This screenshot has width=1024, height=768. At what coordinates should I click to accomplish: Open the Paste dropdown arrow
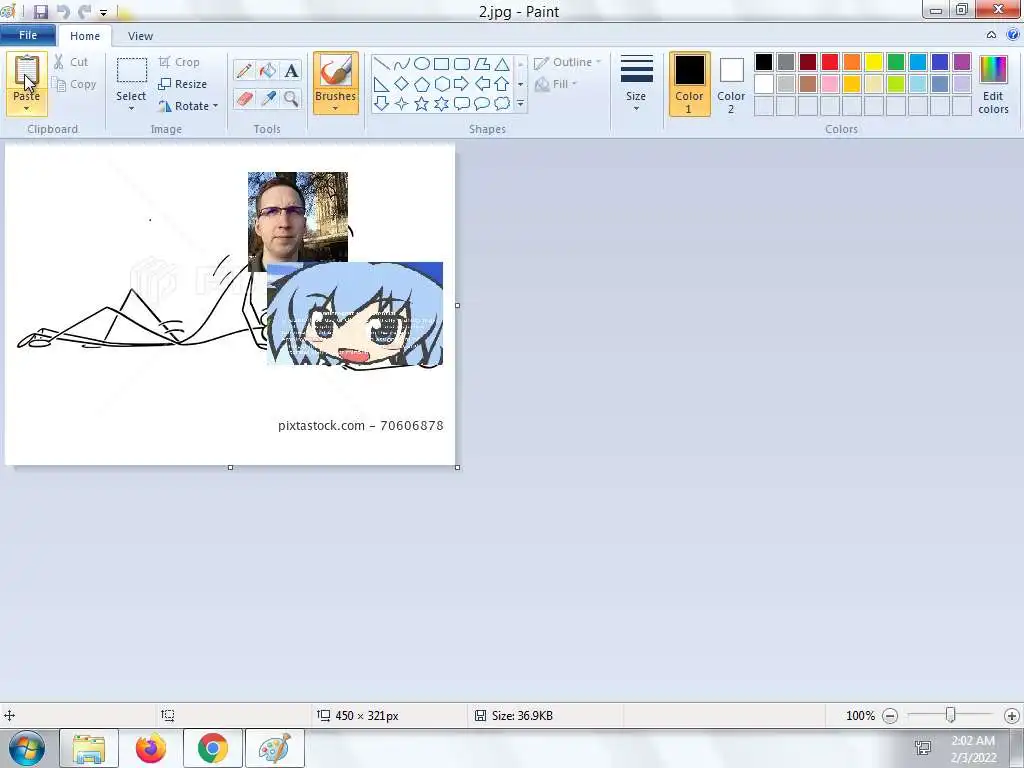point(27,108)
